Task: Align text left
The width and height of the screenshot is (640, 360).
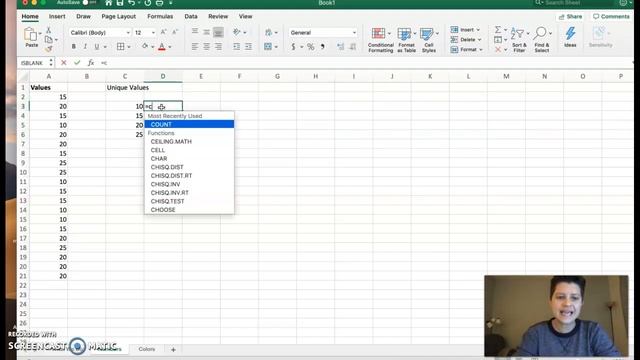Action: coord(195,47)
